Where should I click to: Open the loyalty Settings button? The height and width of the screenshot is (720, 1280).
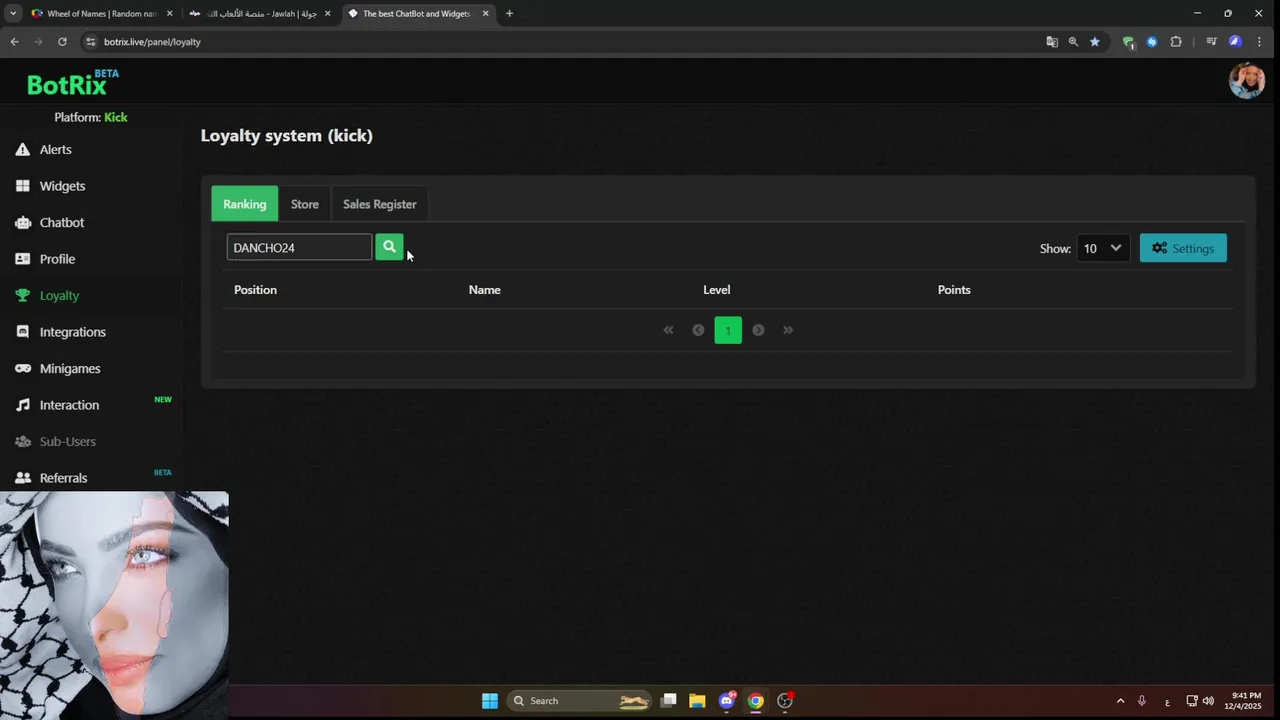[x=1183, y=248]
